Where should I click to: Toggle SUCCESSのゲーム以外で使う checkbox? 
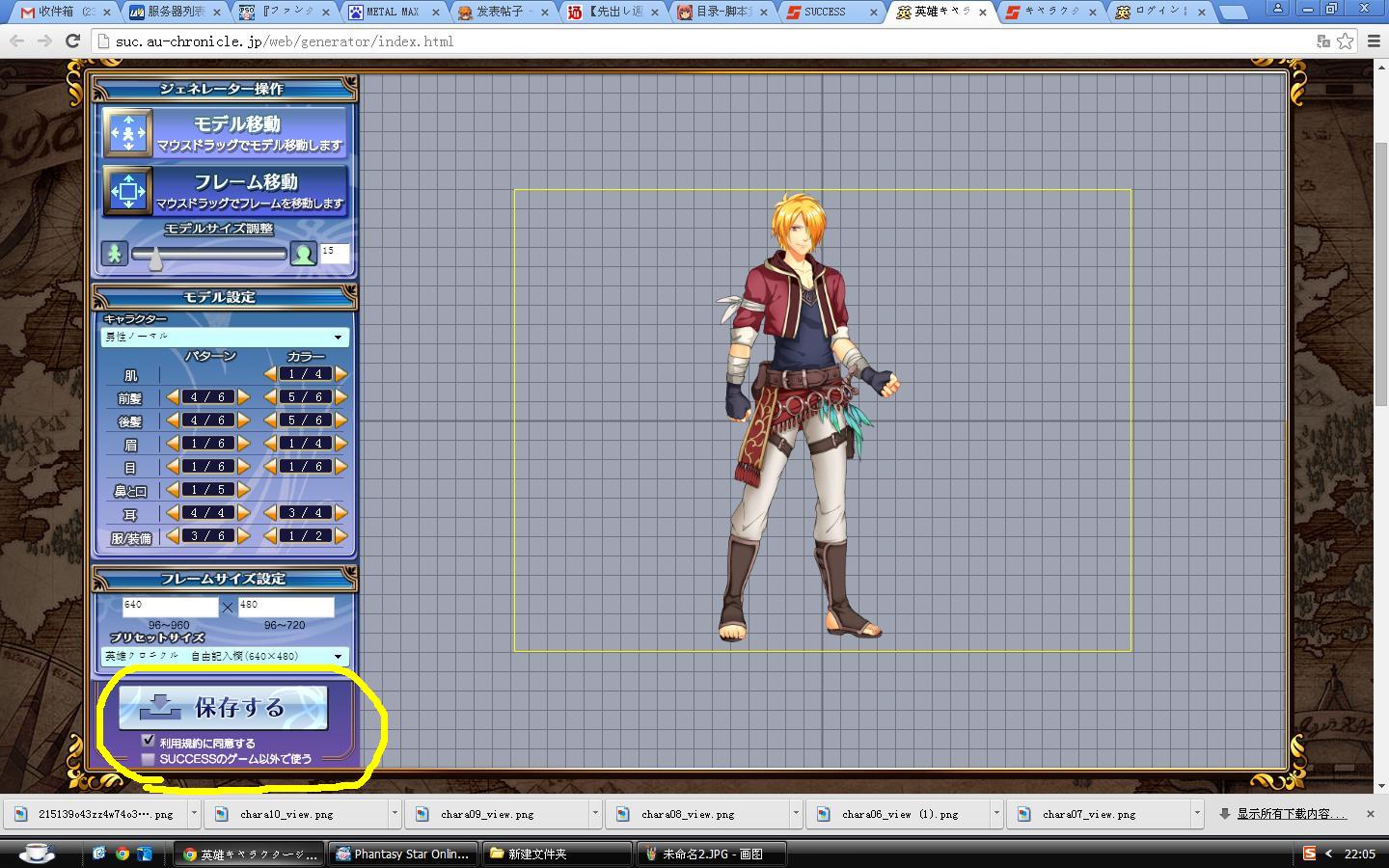click(148, 759)
